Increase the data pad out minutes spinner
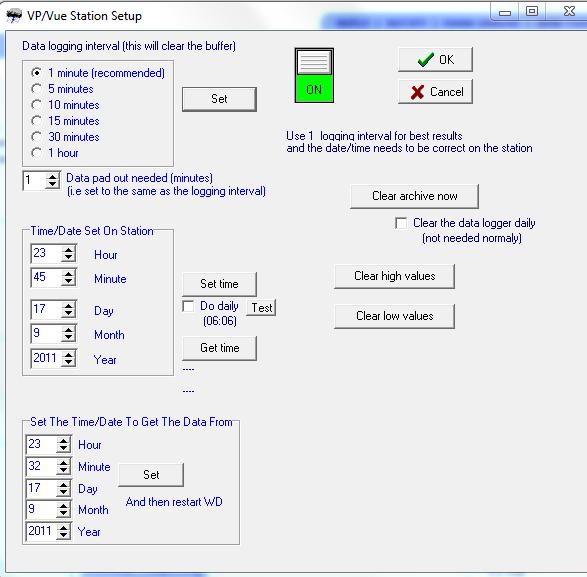The width and height of the screenshot is (587, 577). click(52, 176)
